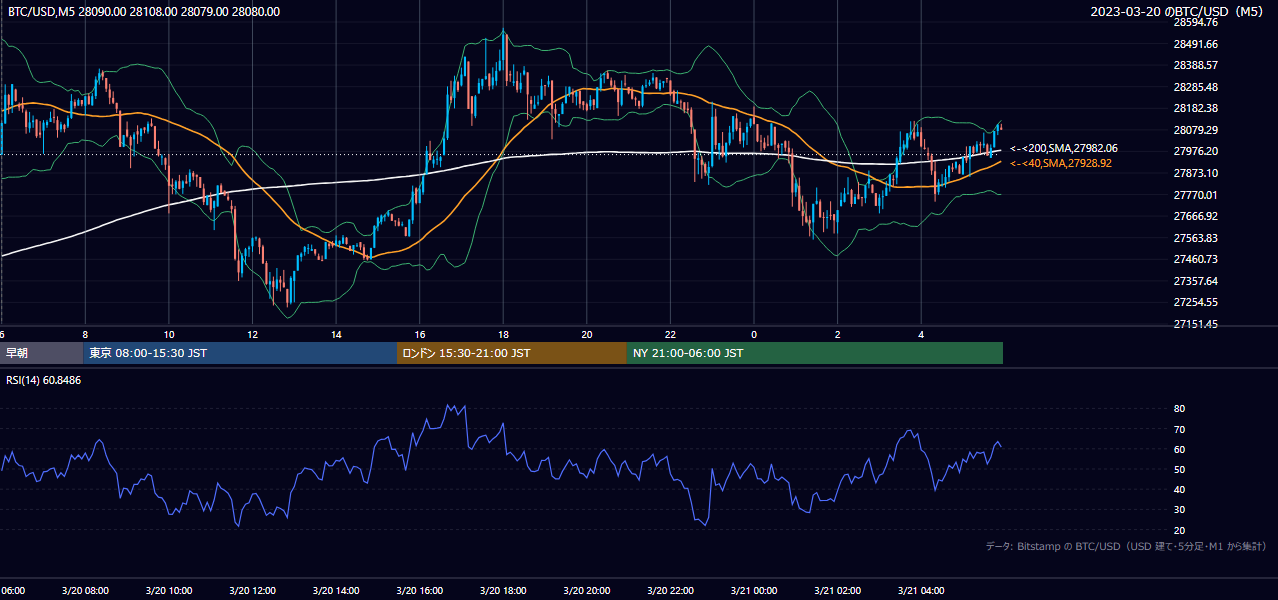
Task: Click the BTC/USD,M5 OHLC header text
Action: click(144, 11)
